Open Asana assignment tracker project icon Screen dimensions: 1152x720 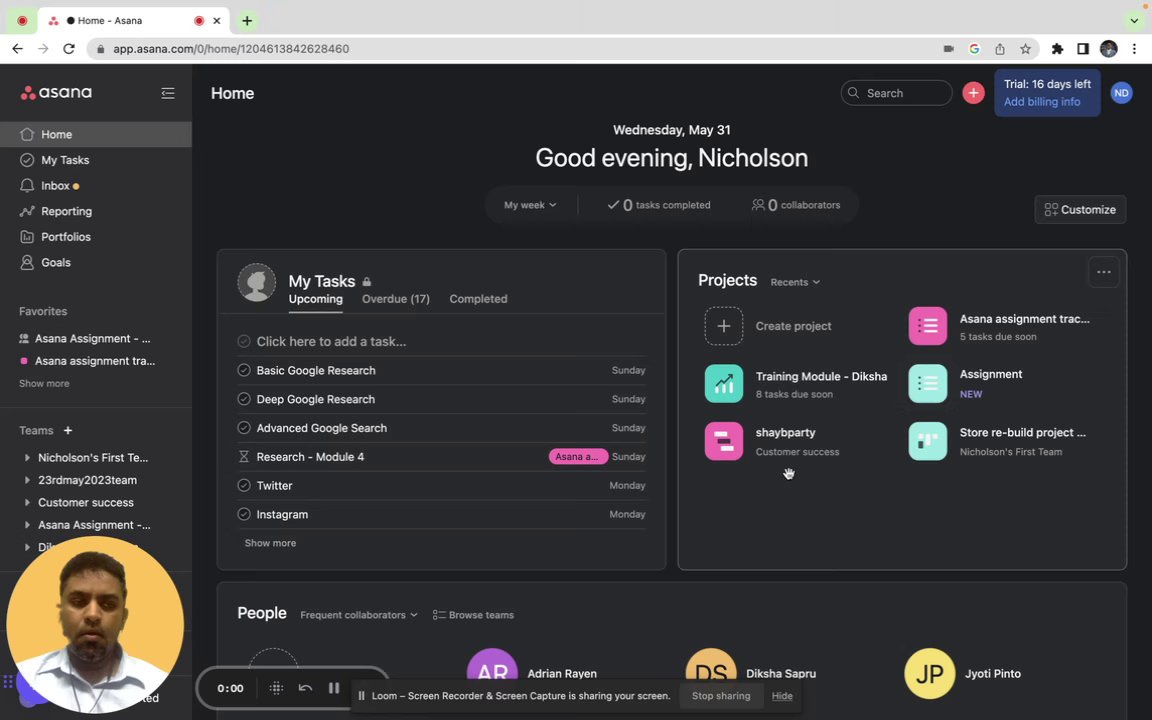tap(928, 326)
